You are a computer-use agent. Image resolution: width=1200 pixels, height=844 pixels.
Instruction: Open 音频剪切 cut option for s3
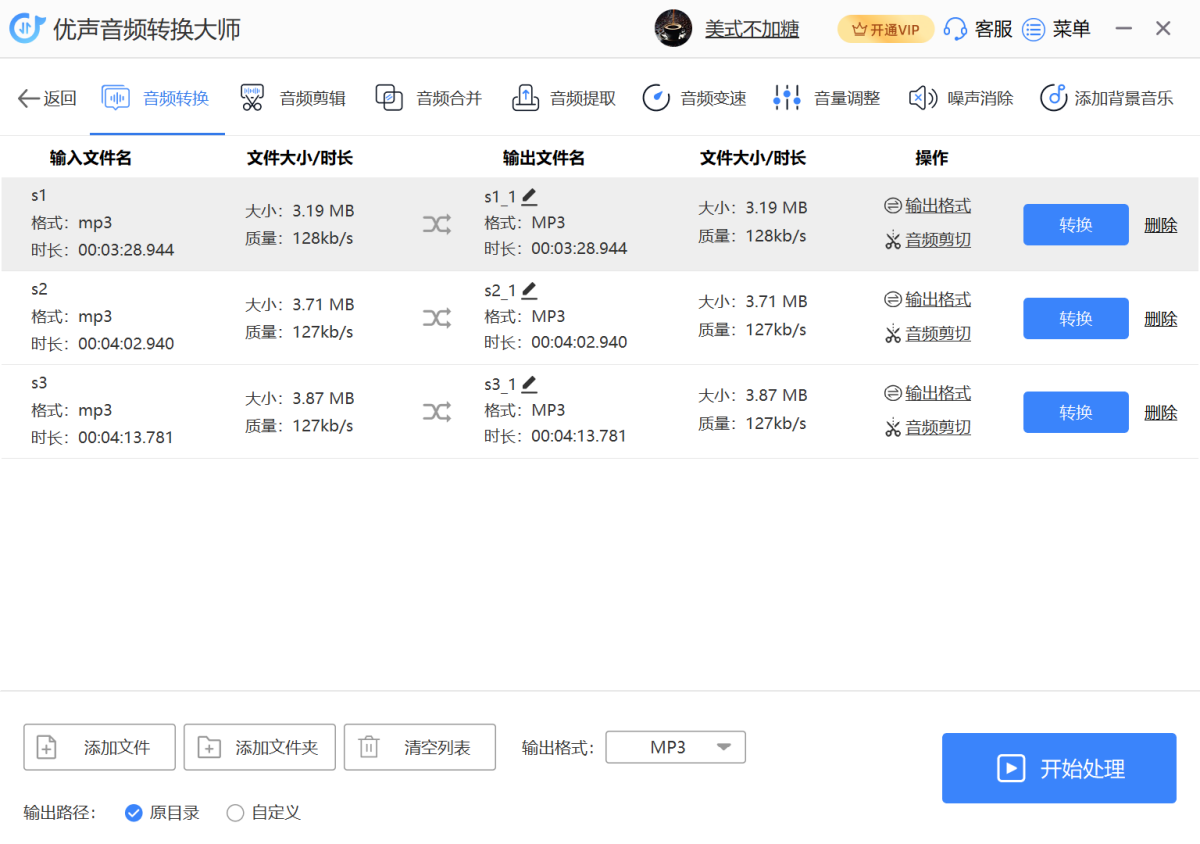click(936, 427)
